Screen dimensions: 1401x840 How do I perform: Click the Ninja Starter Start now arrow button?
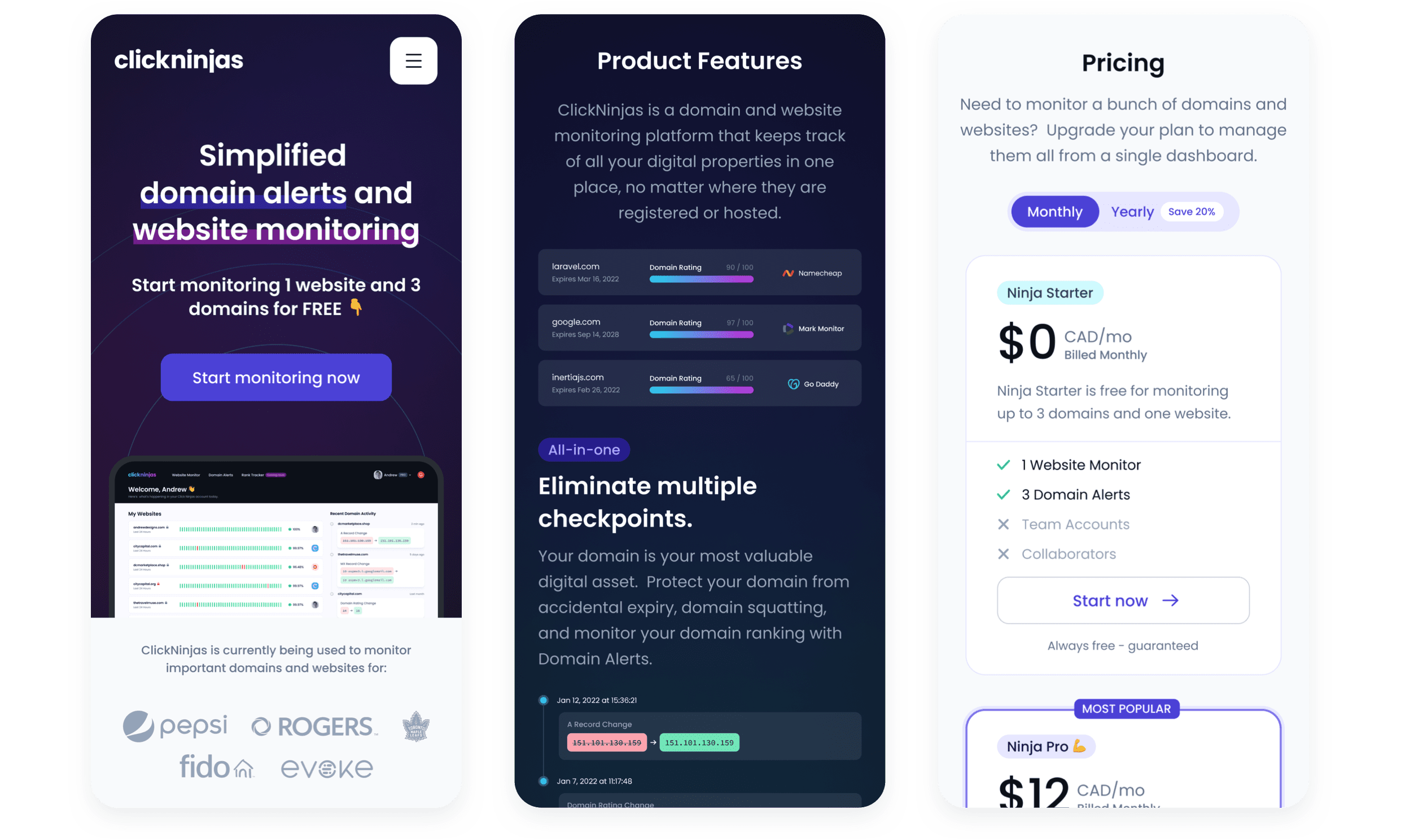tap(1122, 600)
